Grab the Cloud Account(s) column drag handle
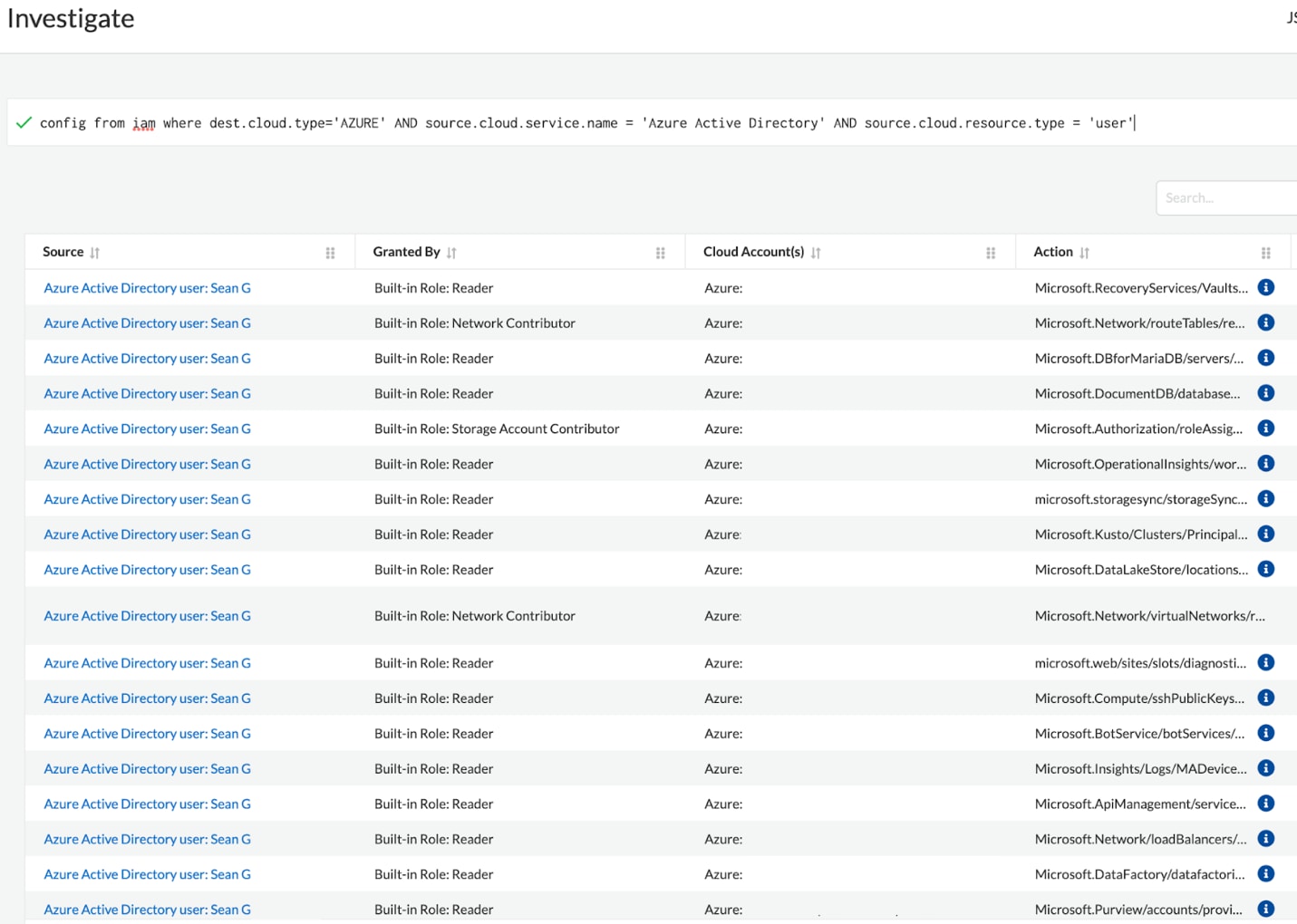This screenshot has height=924, width=1297. 991,253
